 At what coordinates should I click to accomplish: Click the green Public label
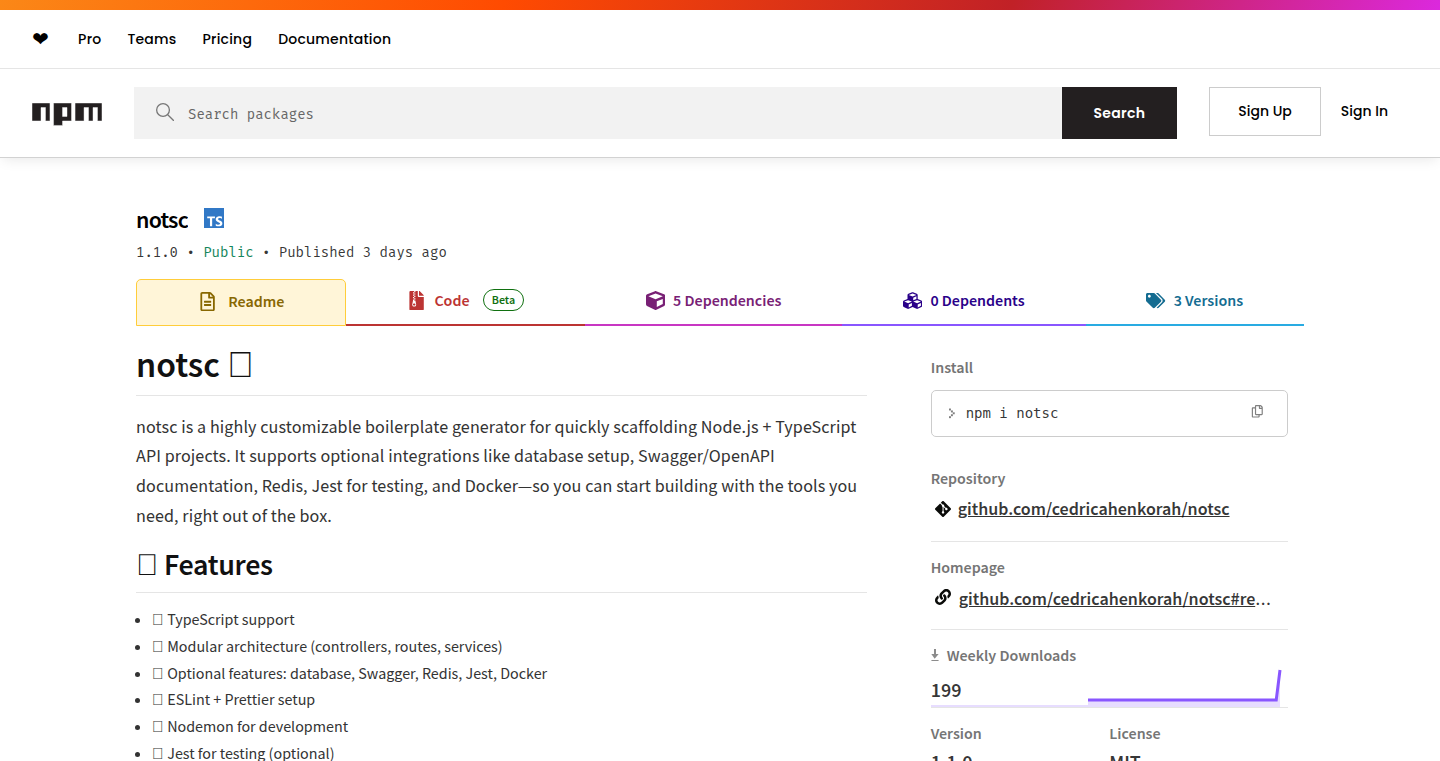pyautogui.click(x=229, y=252)
